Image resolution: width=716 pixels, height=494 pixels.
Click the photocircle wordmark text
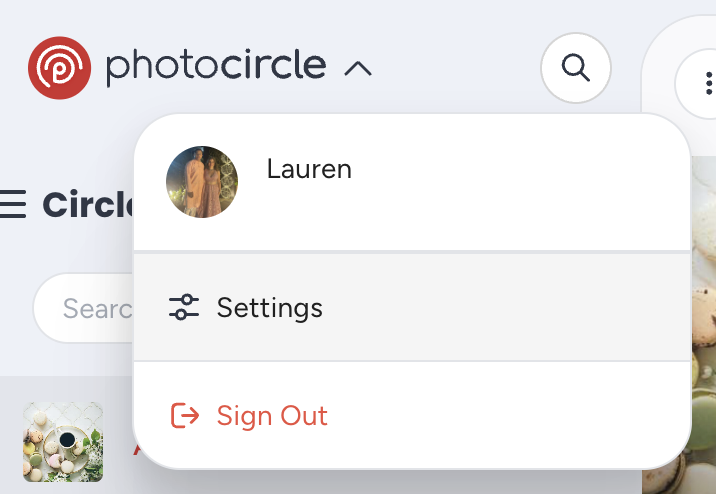coord(215,67)
